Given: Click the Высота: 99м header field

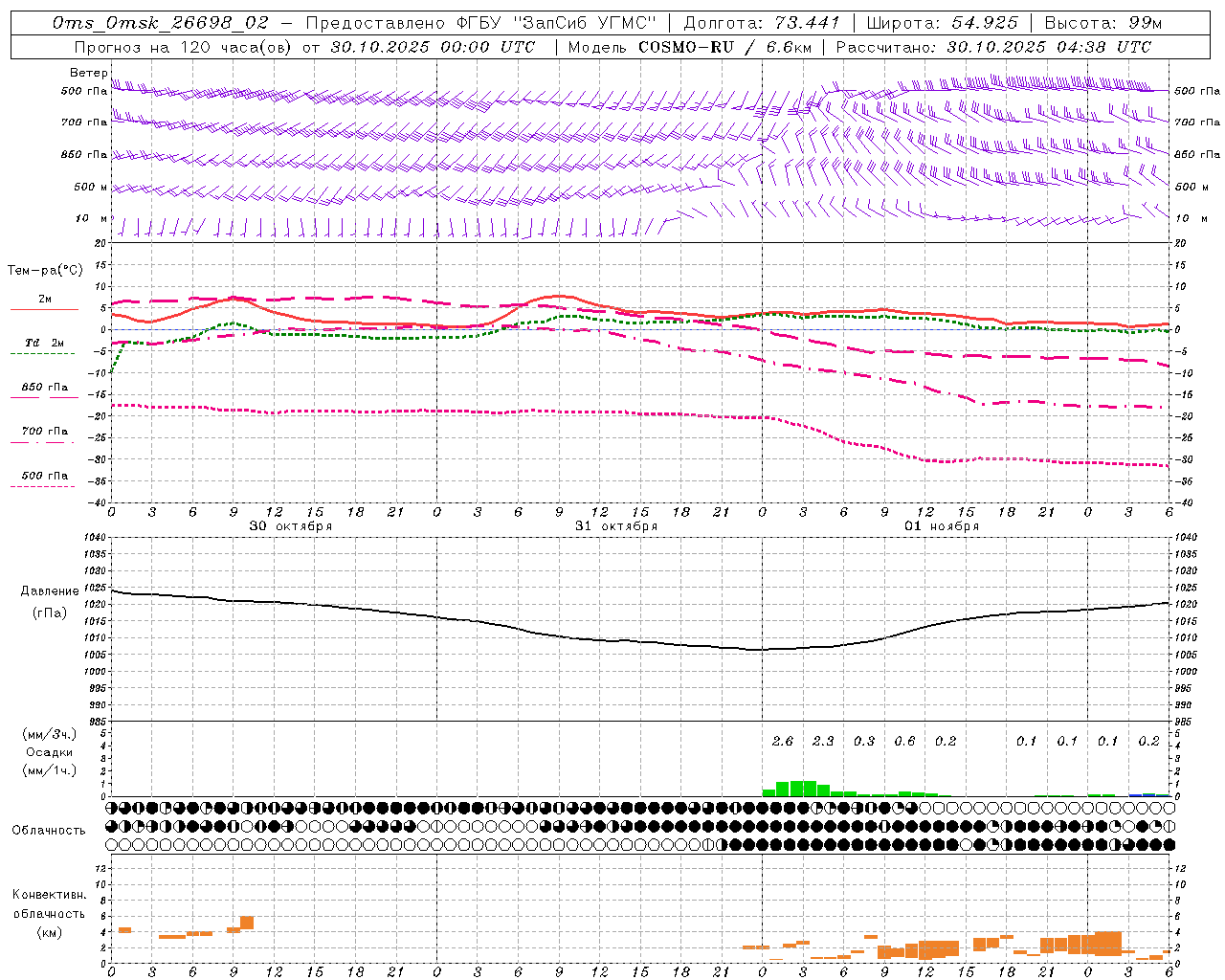Looking at the screenshot, I should (x=1103, y=23).
